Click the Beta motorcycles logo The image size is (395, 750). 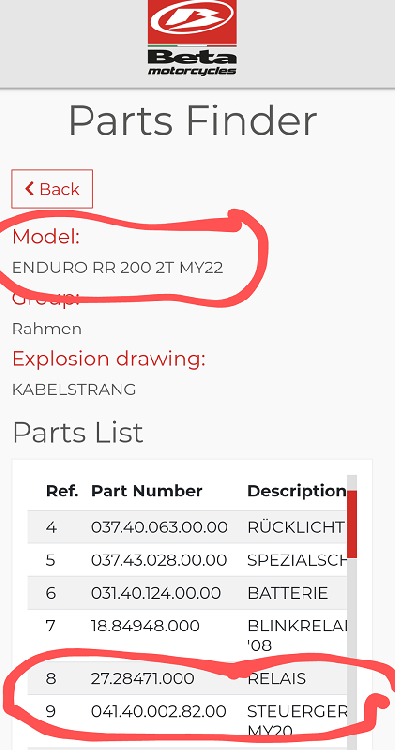[192, 38]
